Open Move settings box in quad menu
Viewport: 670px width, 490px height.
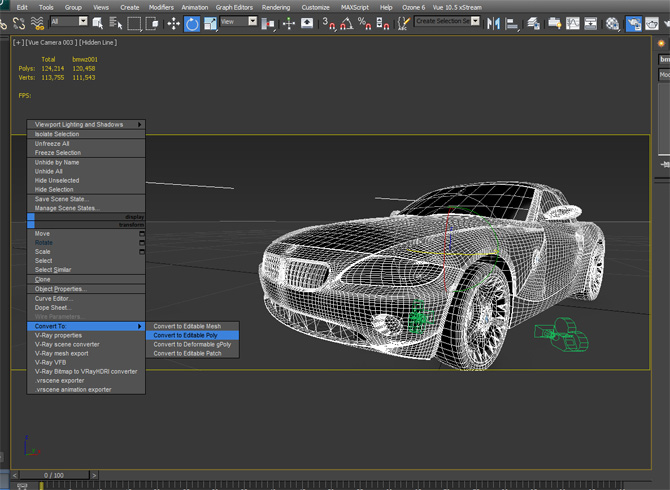(142, 234)
